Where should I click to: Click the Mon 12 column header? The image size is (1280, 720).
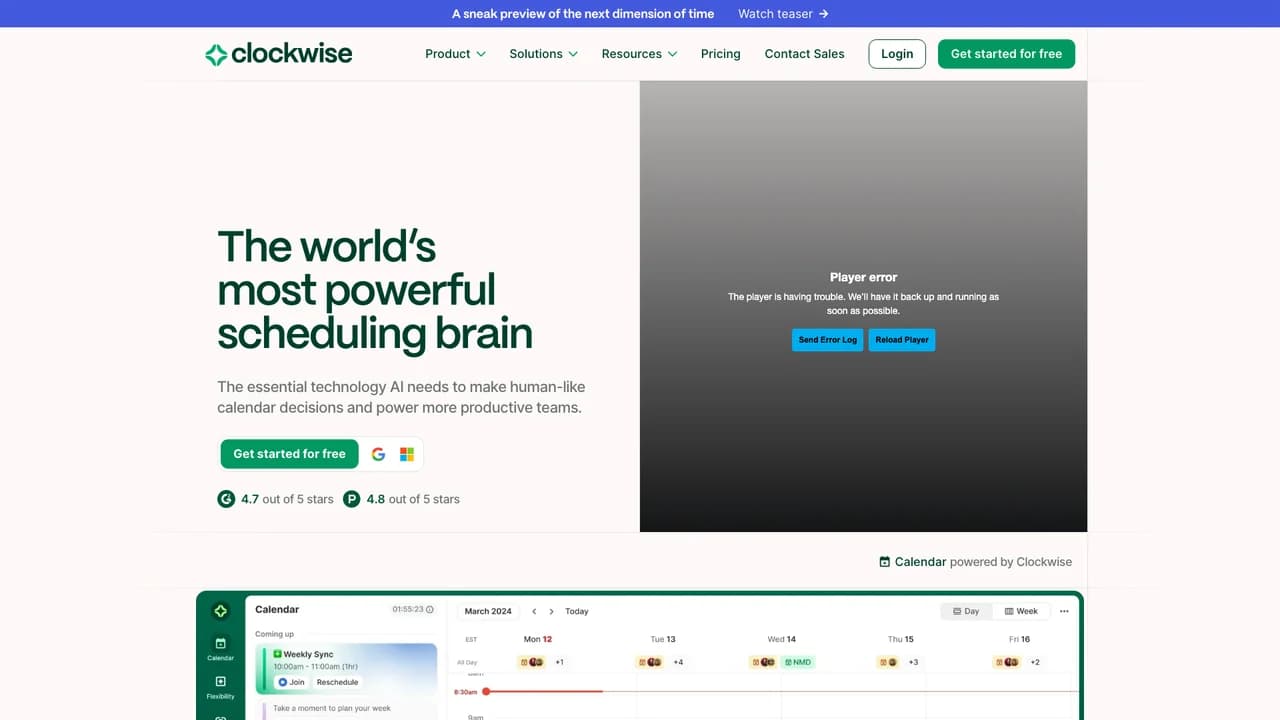coord(538,639)
